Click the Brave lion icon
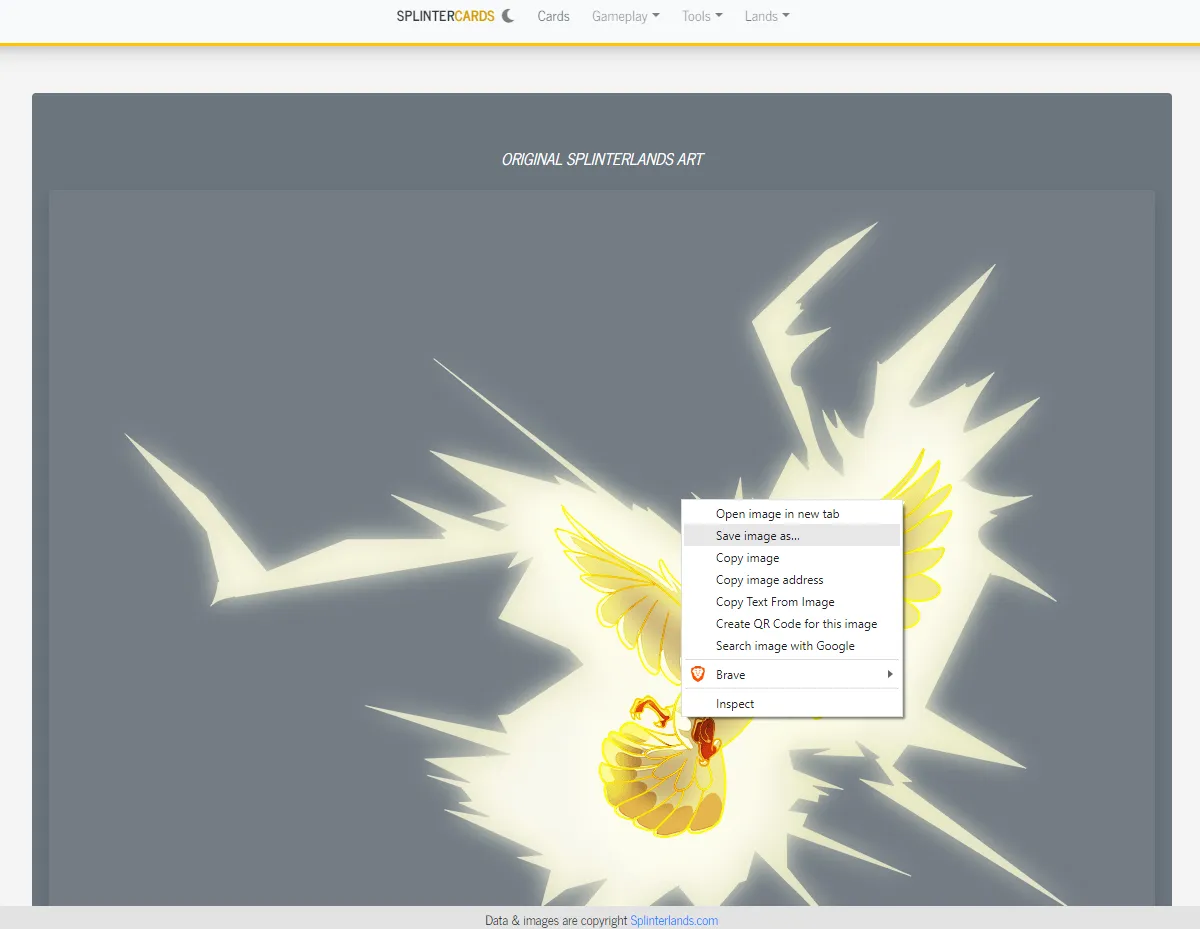The image size is (1200, 929). (x=698, y=675)
